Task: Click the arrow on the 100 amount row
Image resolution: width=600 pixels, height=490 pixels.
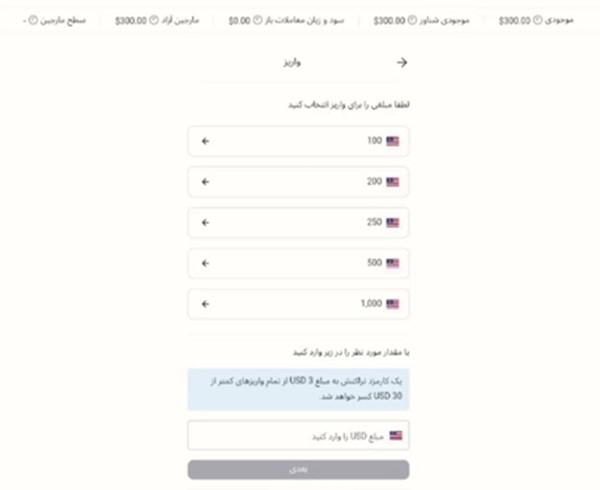Action: coord(206,141)
